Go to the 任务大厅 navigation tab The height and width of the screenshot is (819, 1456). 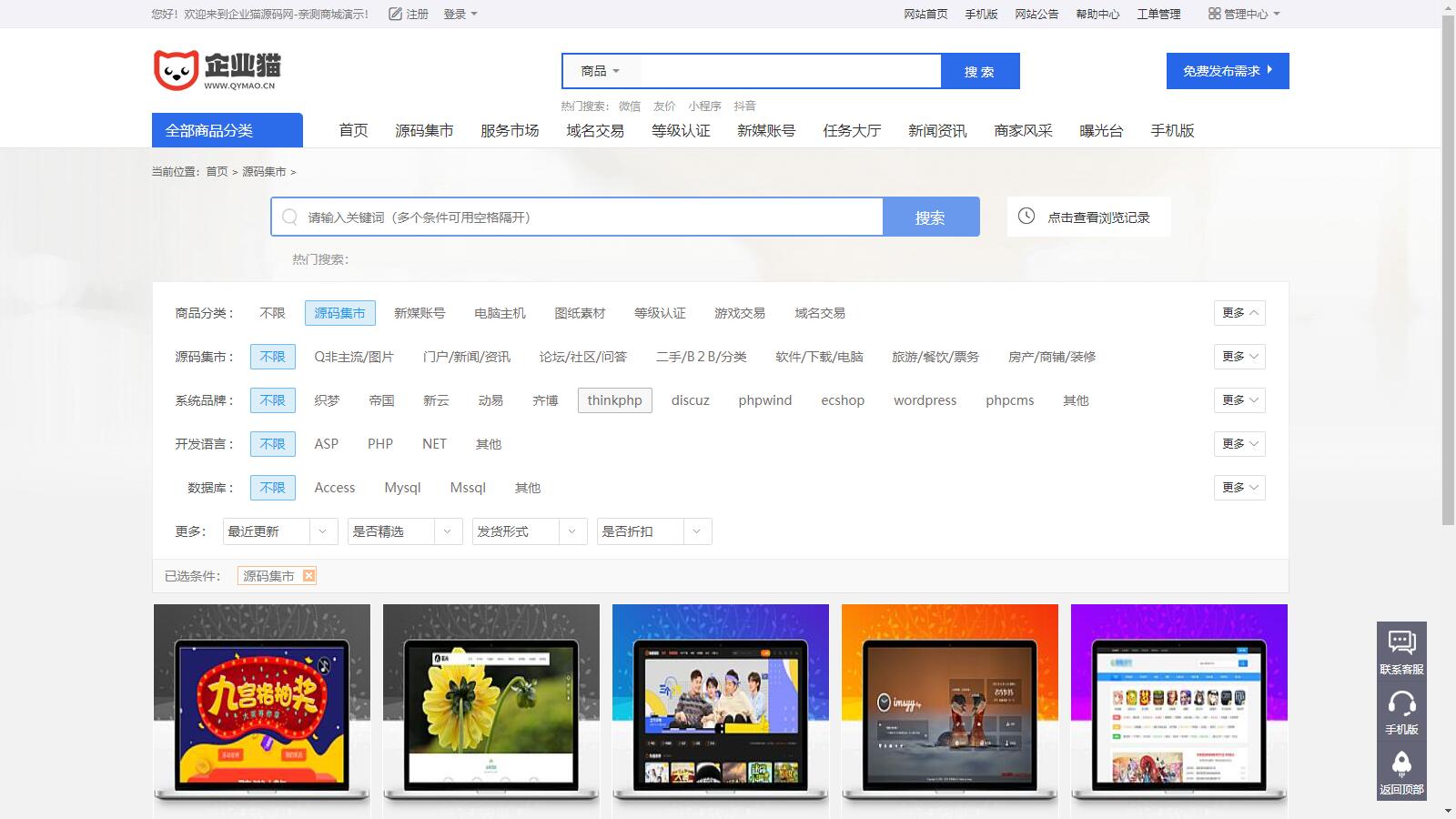click(852, 131)
